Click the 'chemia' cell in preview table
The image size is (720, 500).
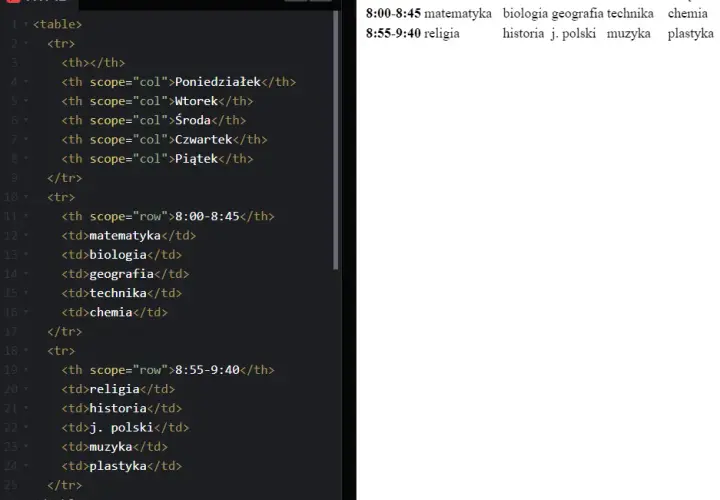[687, 13]
